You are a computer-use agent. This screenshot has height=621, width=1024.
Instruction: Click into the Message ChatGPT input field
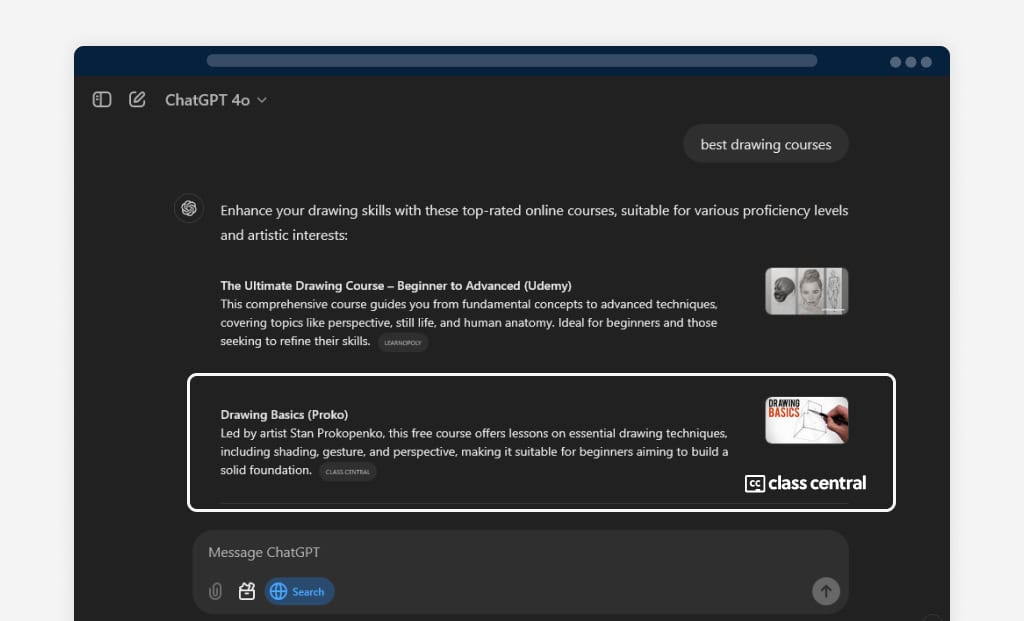coord(520,552)
